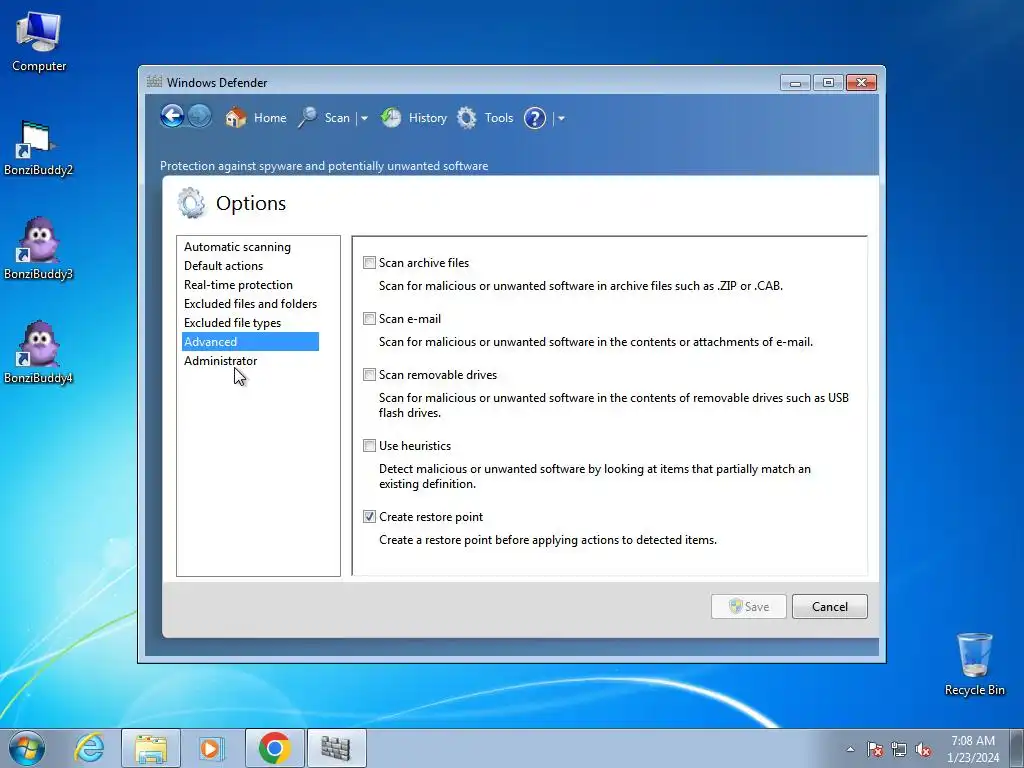
Task: Expand the Scan options dropdown arrow
Action: click(x=364, y=118)
